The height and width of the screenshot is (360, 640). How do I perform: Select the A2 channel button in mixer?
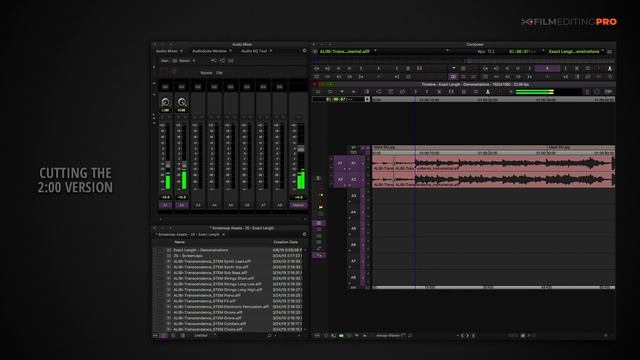182,205
